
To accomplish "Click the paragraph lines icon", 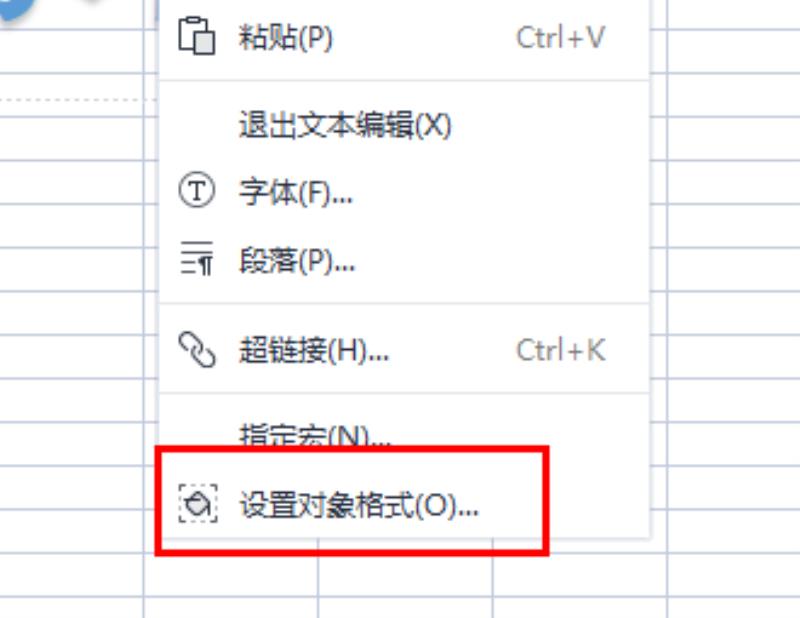I will tap(196, 258).
